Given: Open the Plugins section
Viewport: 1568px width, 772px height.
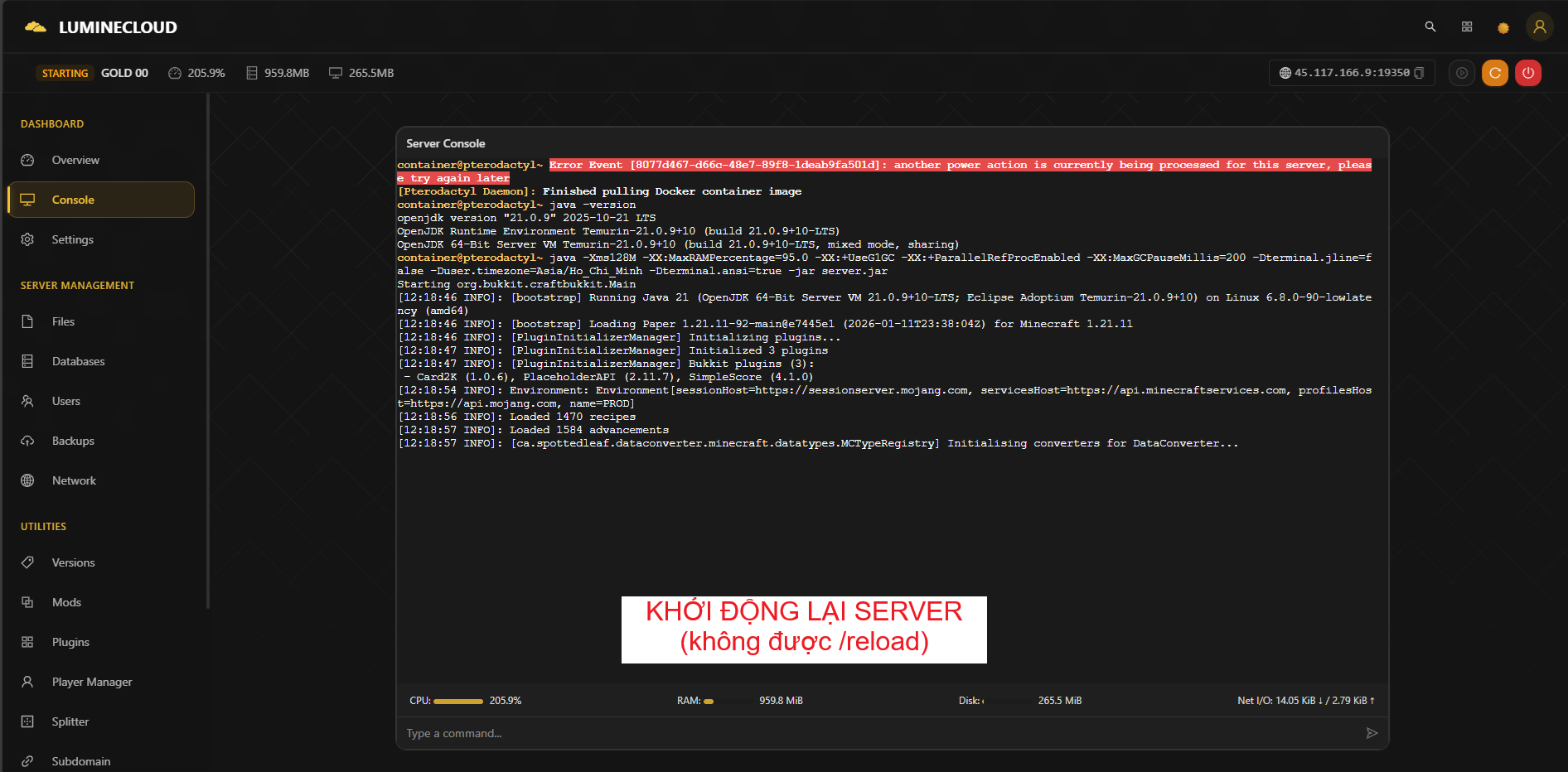Looking at the screenshot, I should coord(70,642).
